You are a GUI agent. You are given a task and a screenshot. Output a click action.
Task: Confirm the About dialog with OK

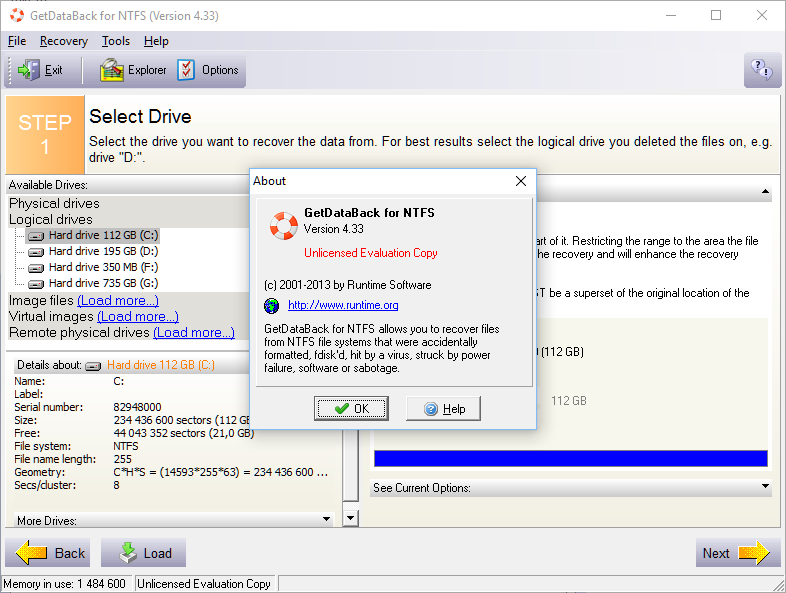point(351,409)
